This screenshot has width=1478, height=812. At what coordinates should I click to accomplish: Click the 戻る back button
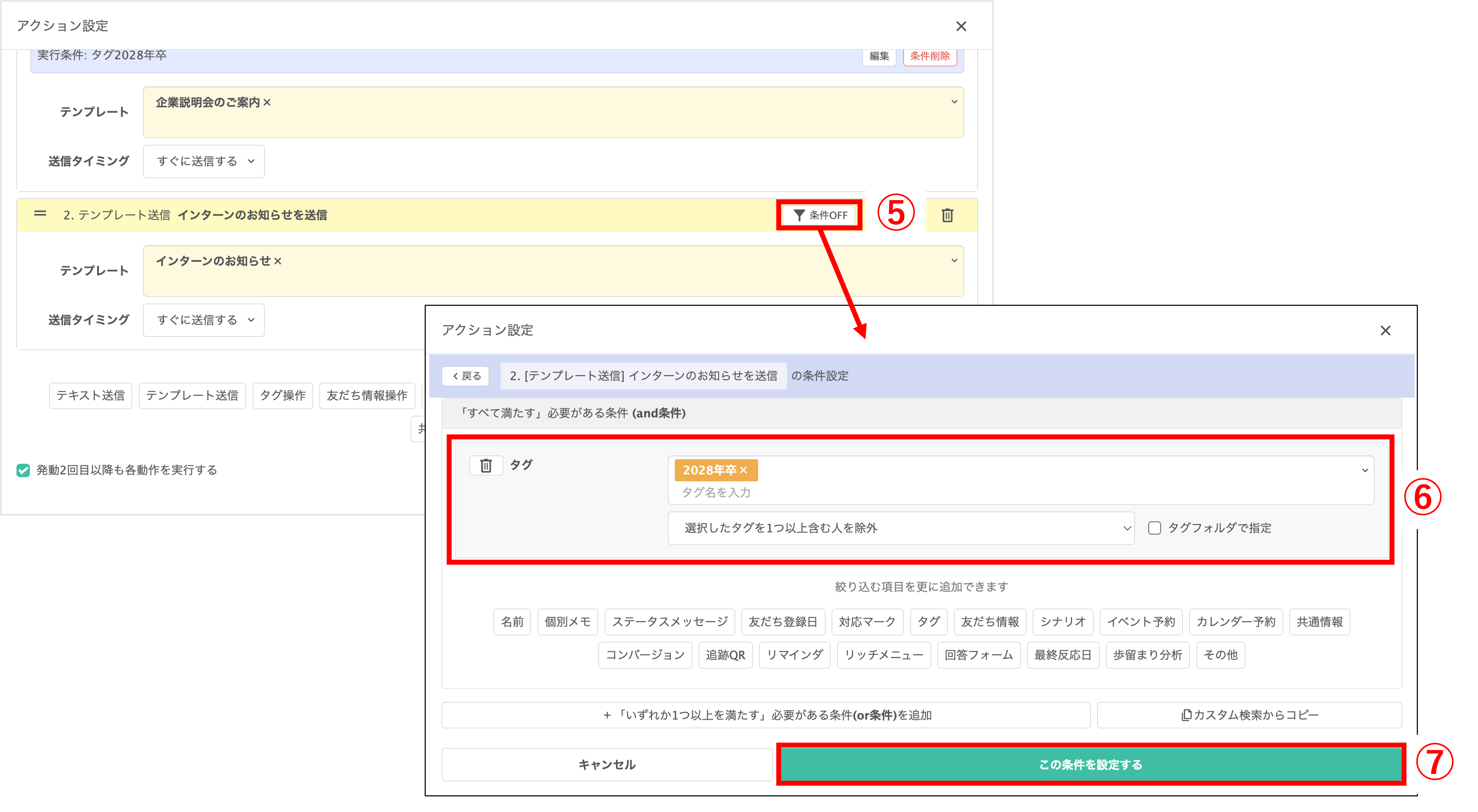(466, 376)
